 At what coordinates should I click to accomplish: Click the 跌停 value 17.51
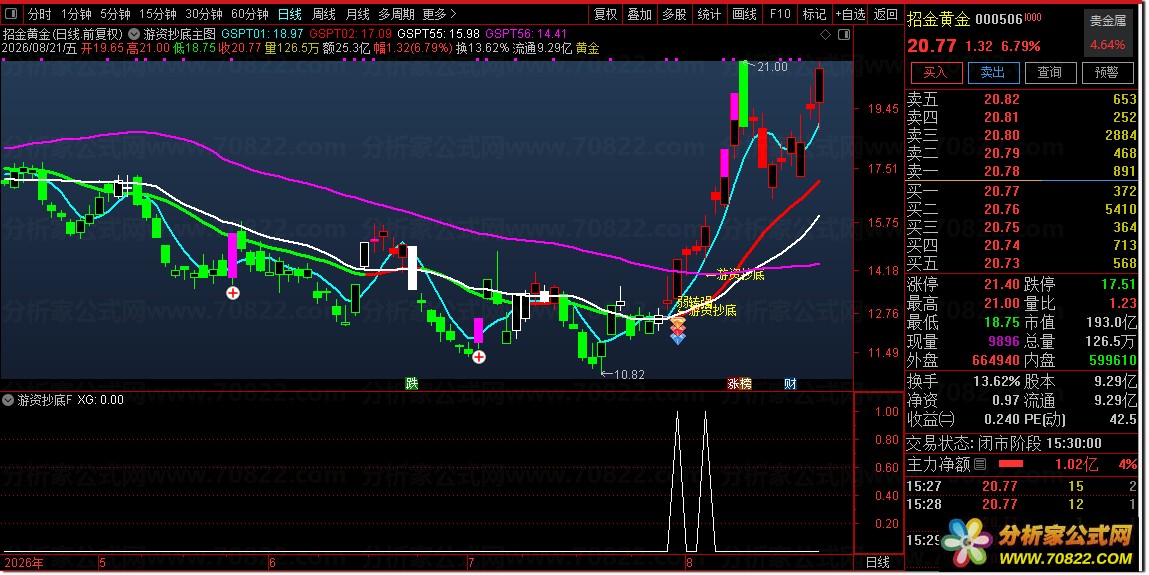coord(1118,284)
